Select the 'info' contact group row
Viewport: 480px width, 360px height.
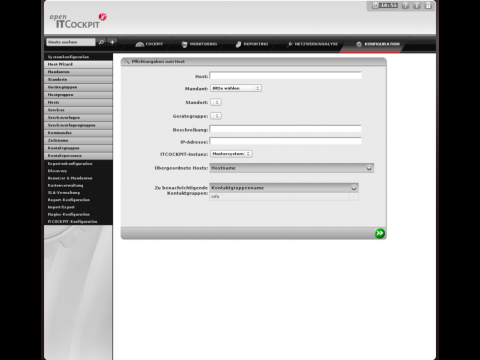pyautogui.click(x=284, y=197)
